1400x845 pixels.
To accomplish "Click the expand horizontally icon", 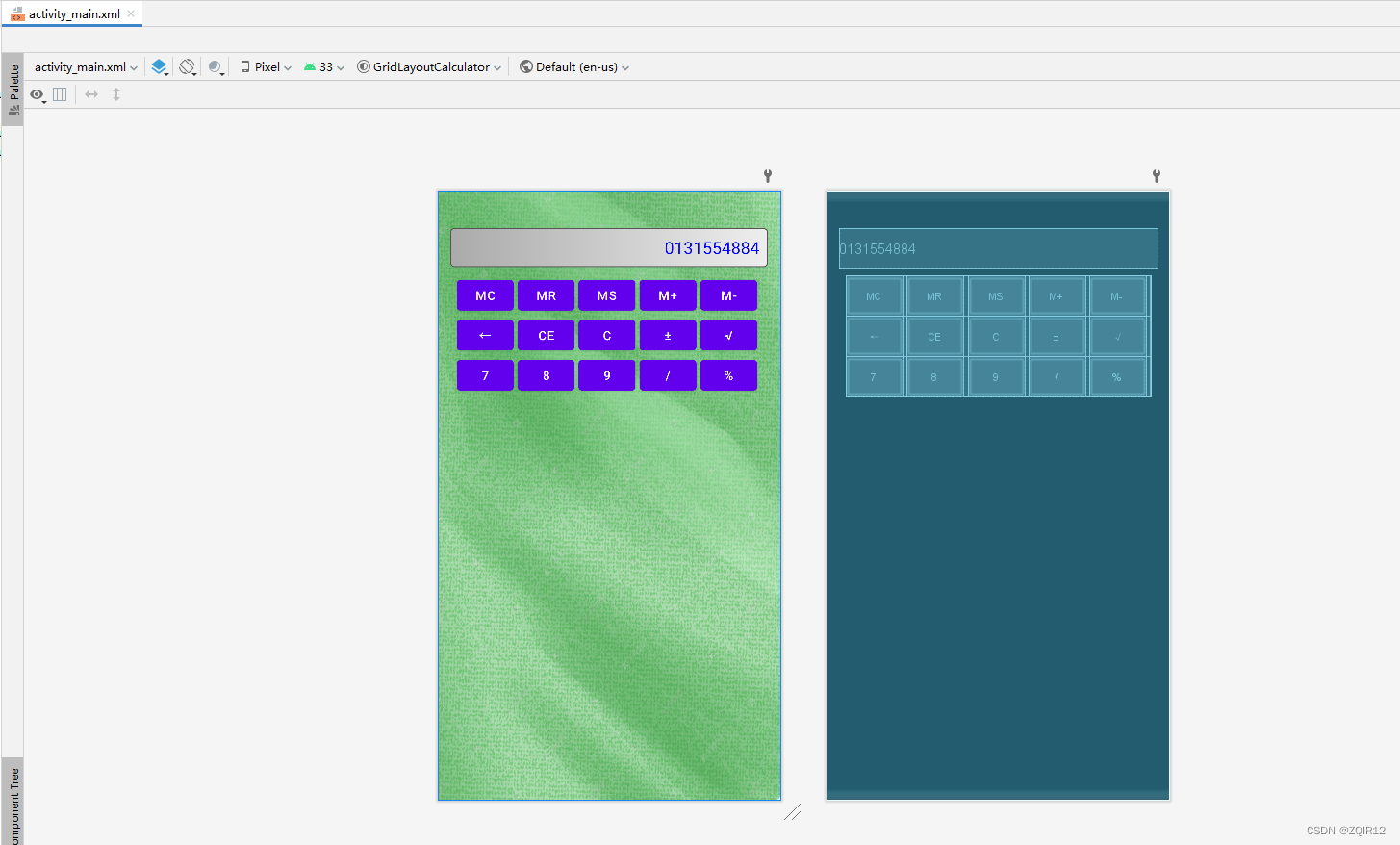I will [x=91, y=94].
